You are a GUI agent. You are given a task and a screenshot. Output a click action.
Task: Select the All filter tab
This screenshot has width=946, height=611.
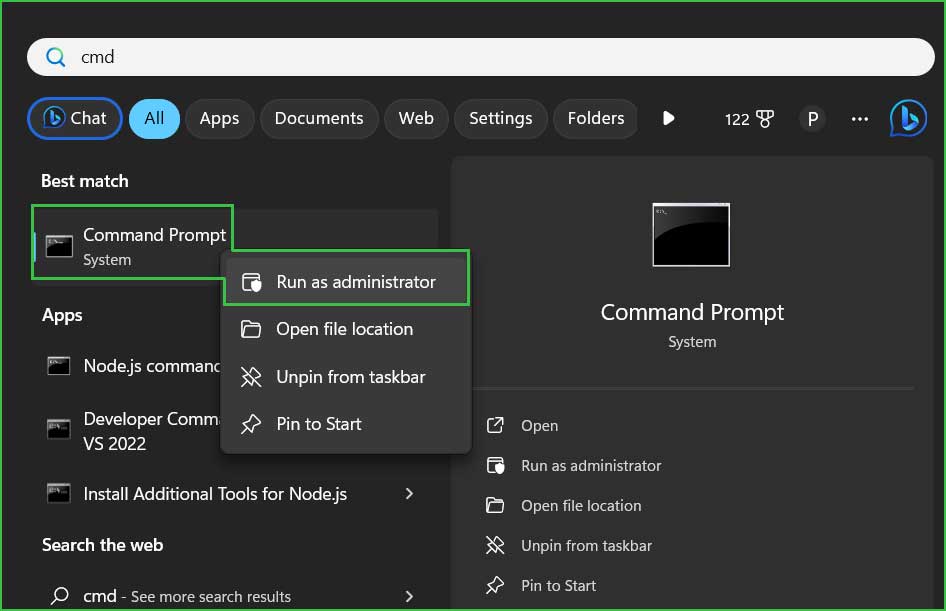[154, 118]
